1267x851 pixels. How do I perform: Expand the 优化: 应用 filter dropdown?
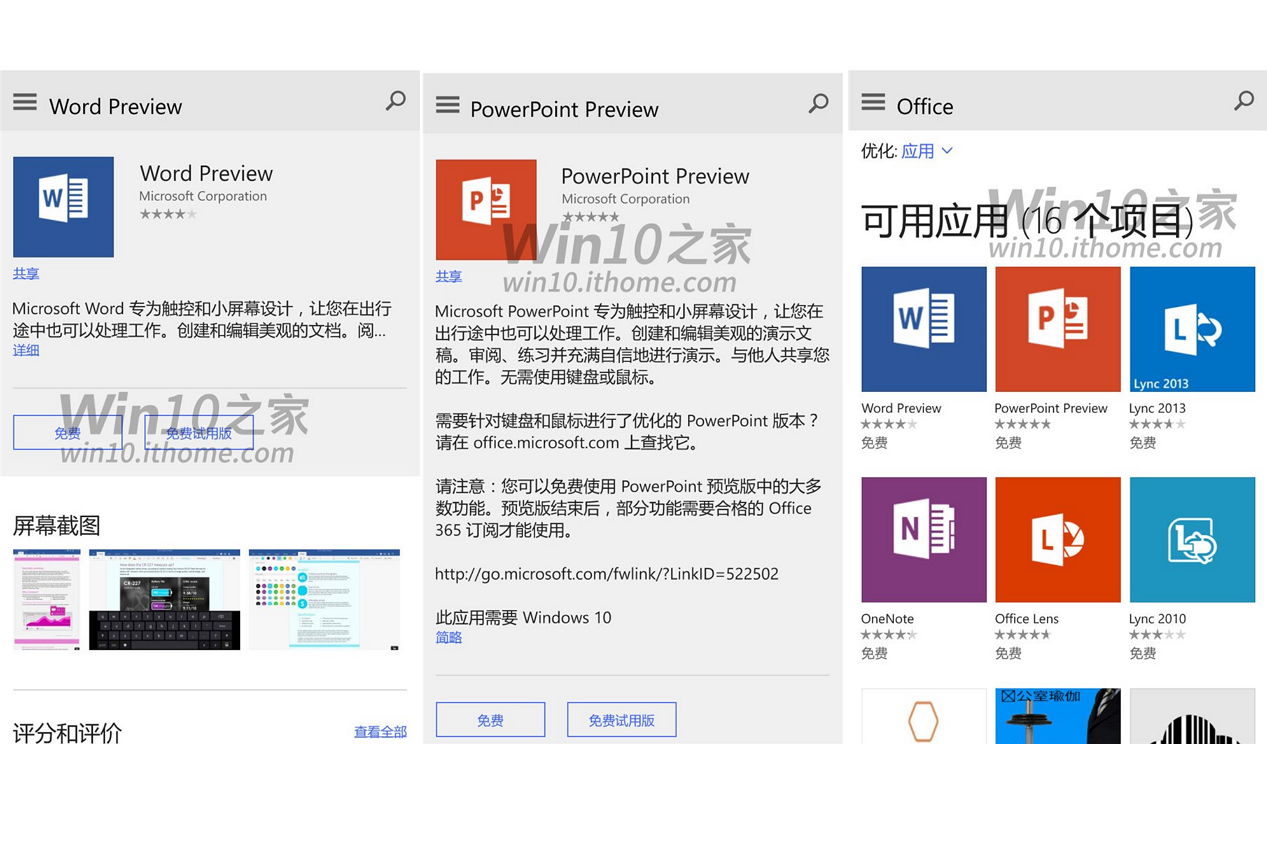click(x=927, y=151)
